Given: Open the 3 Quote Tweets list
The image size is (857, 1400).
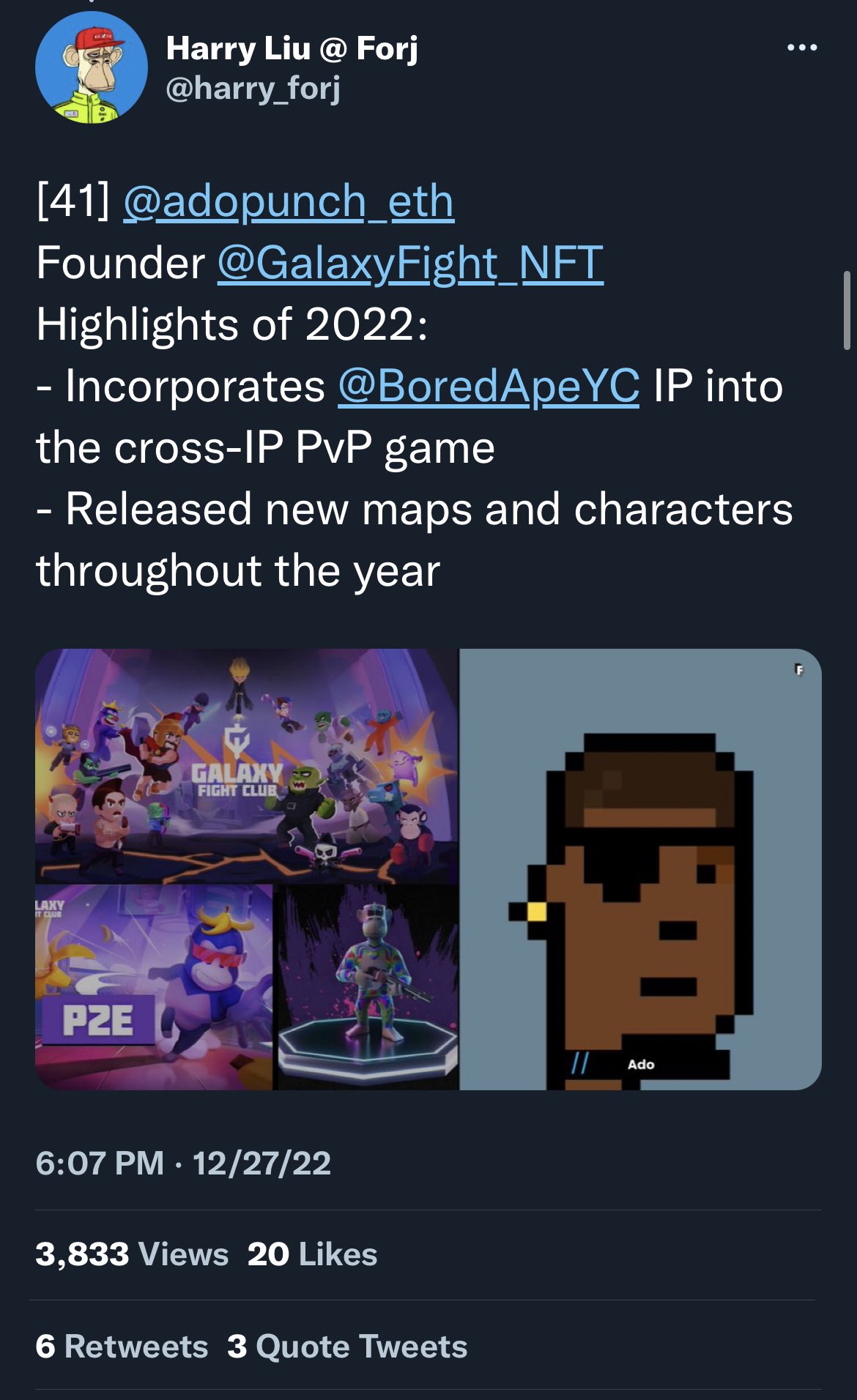Looking at the screenshot, I should [347, 1347].
